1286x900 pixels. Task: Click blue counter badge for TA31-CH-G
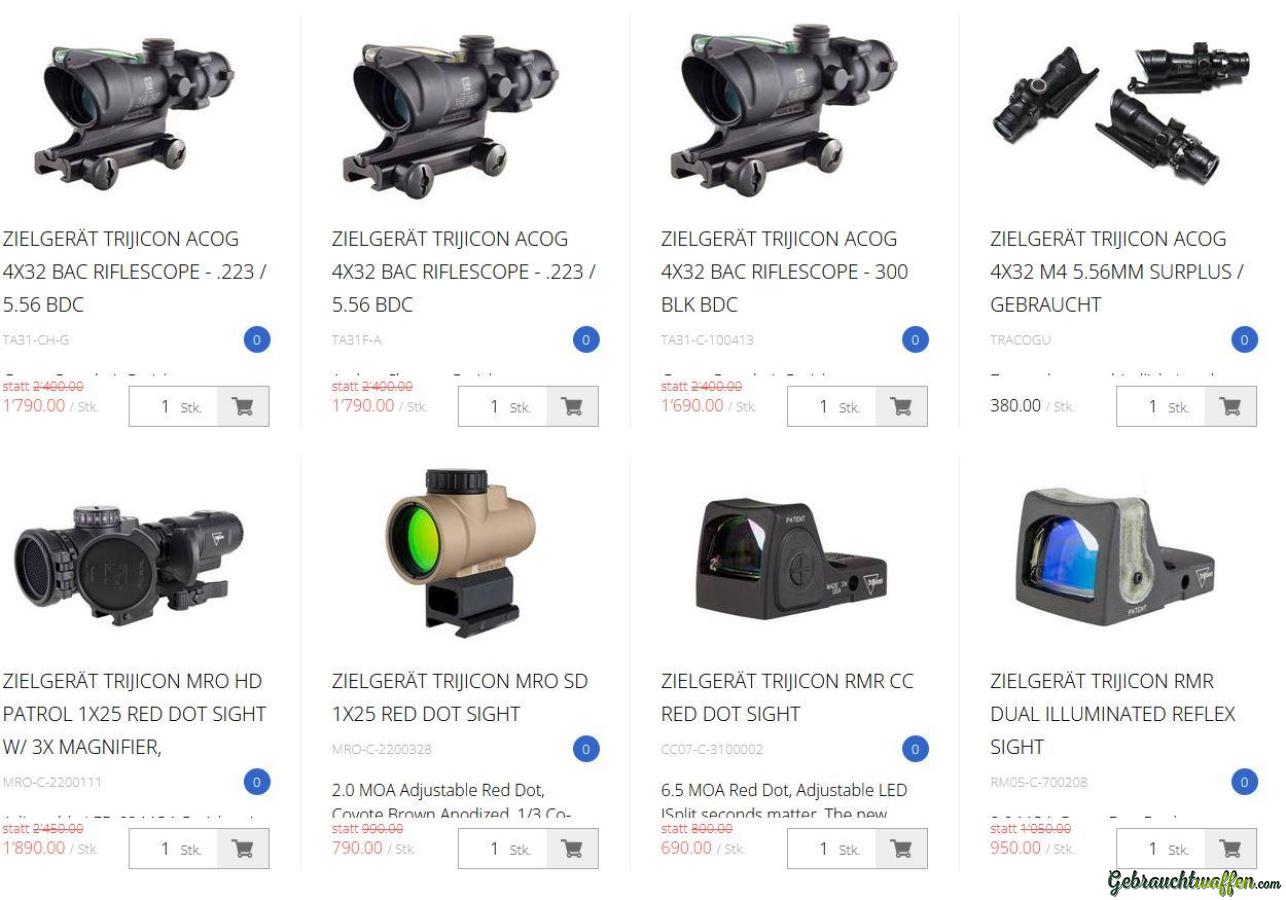(257, 340)
